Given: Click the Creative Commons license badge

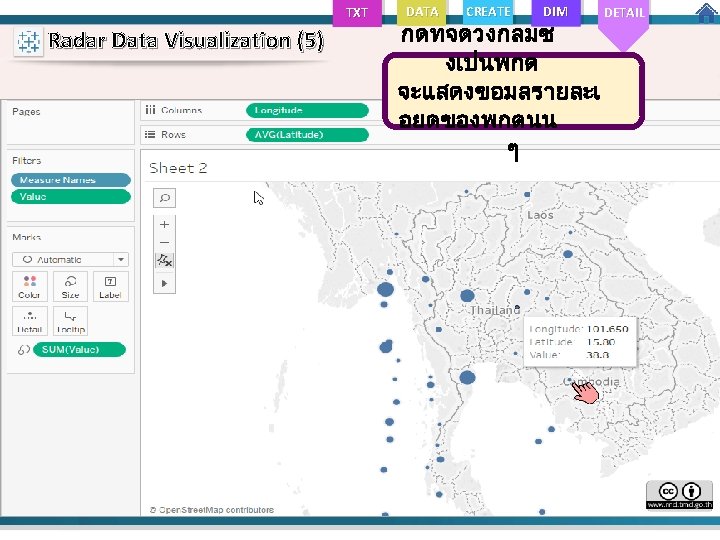Looking at the screenshot, I should [x=679, y=495].
